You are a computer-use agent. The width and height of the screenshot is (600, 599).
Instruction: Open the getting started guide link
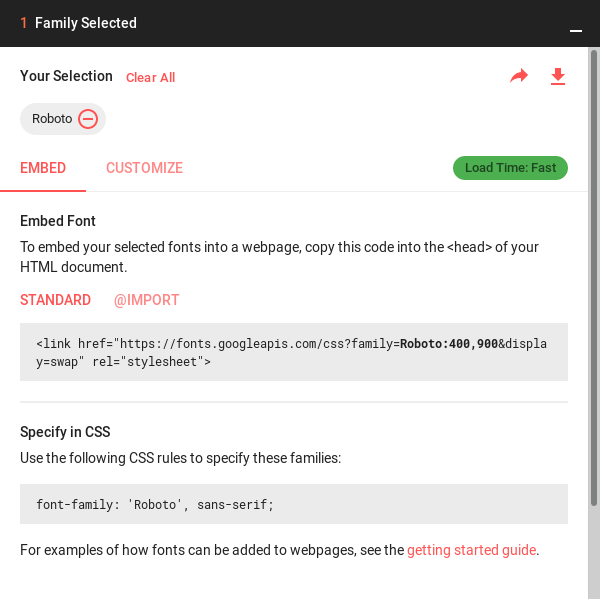(x=471, y=550)
